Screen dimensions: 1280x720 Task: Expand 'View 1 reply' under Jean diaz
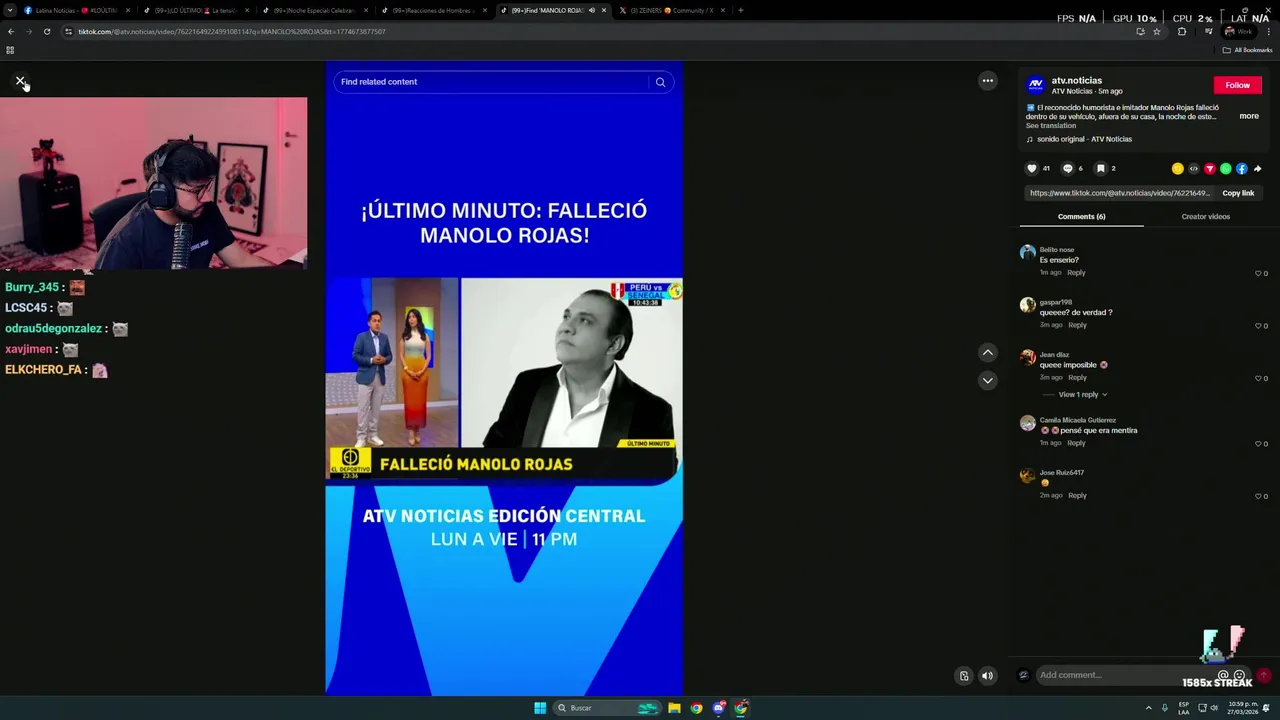click(1082, 395)
